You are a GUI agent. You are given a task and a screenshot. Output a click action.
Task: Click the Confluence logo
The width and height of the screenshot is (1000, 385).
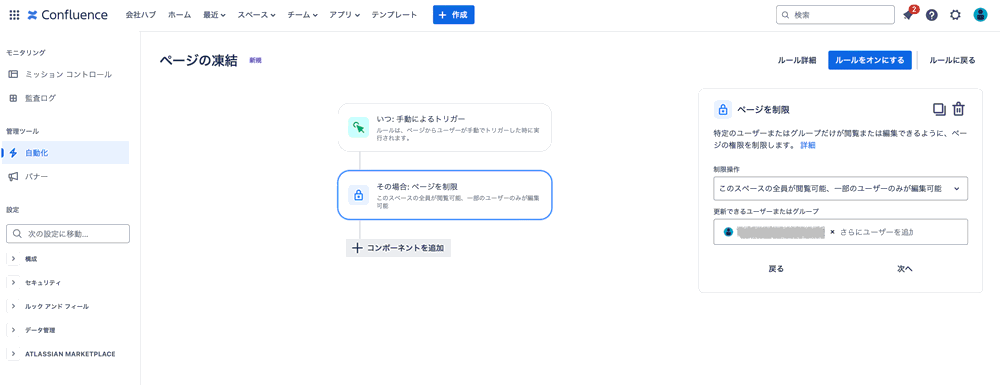pyautogui.click(x=68, y=15)
